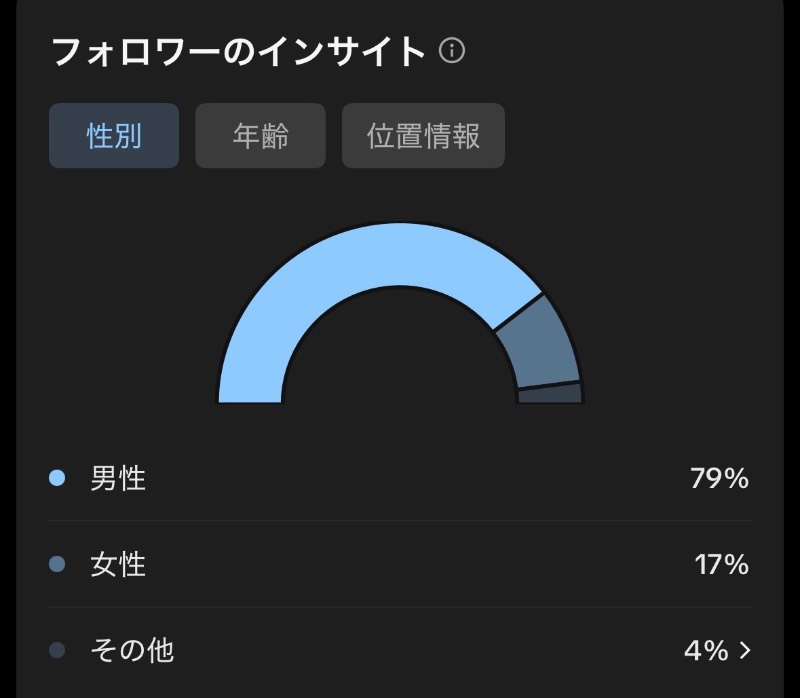Open the 位置情報 tab

pos(423,136)
